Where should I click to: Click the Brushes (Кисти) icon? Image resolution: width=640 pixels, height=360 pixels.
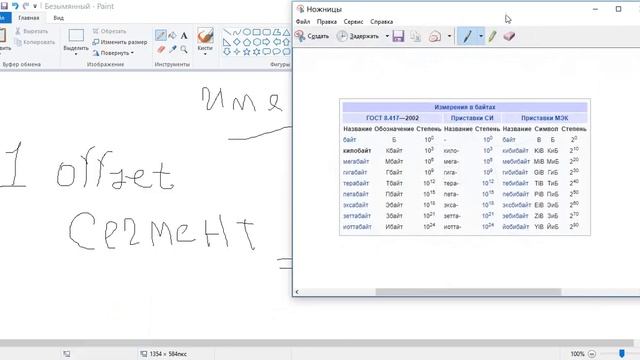click(205, 36)
